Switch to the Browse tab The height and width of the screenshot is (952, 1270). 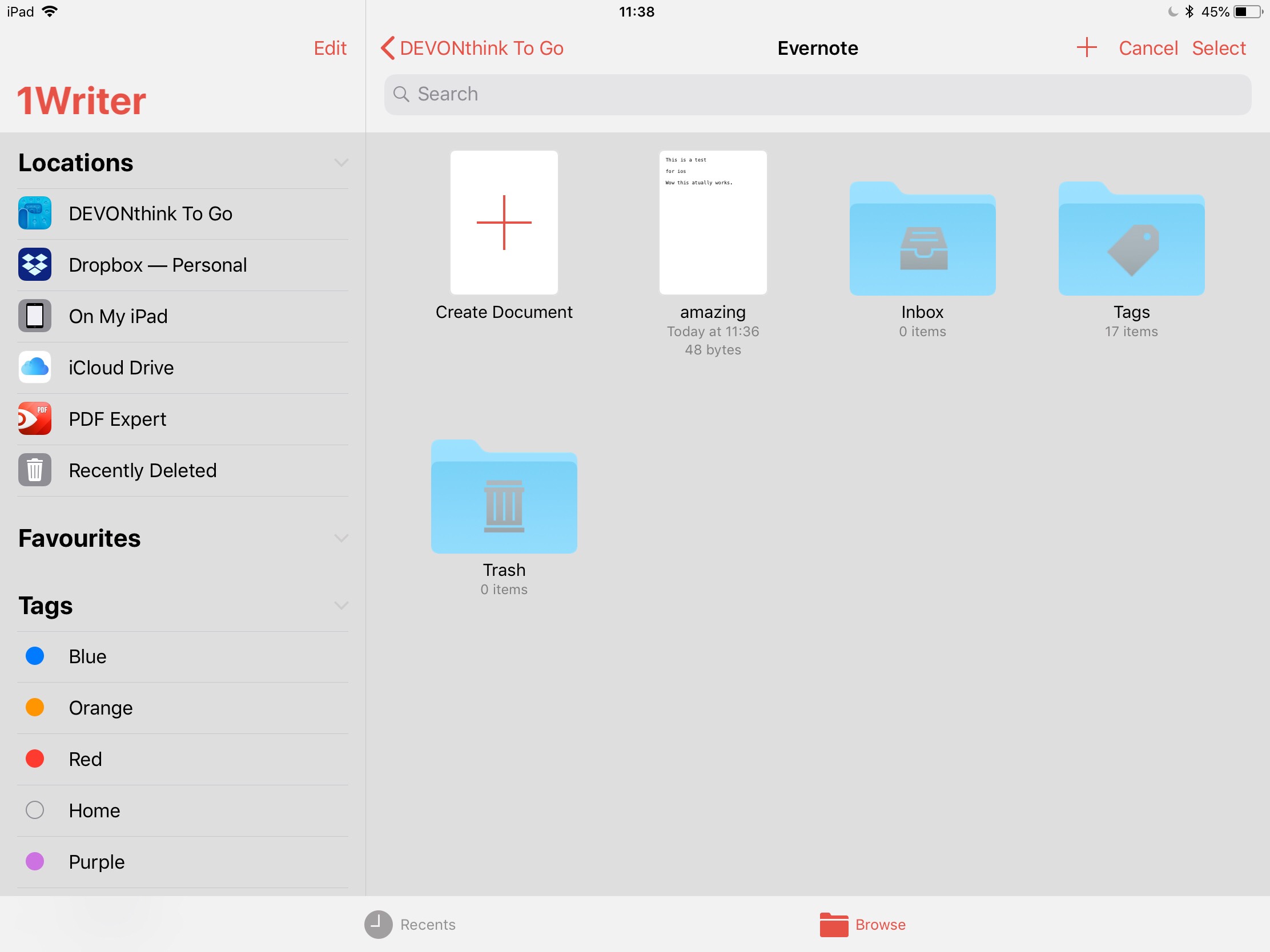click(x=862, y=925)
